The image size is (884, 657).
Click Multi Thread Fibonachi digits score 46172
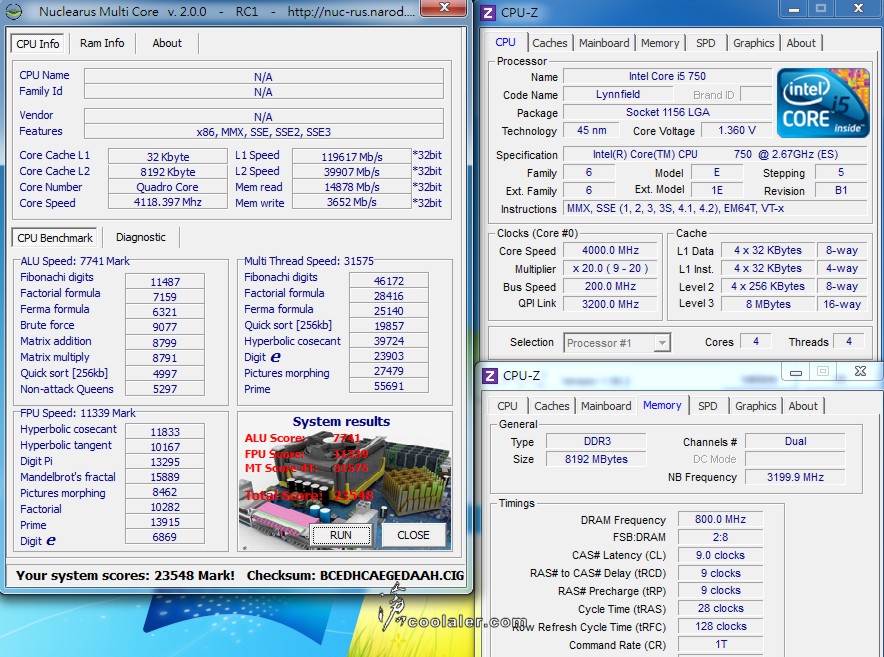[388, 280]
